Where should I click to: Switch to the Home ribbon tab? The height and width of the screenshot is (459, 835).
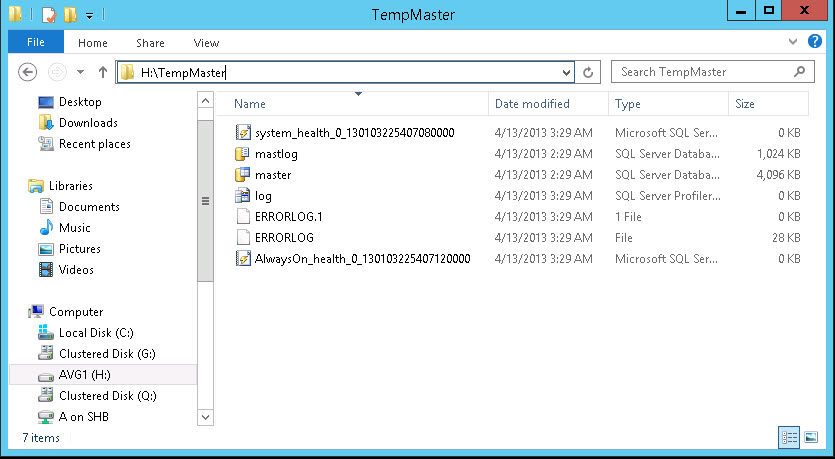pos(93,43)
